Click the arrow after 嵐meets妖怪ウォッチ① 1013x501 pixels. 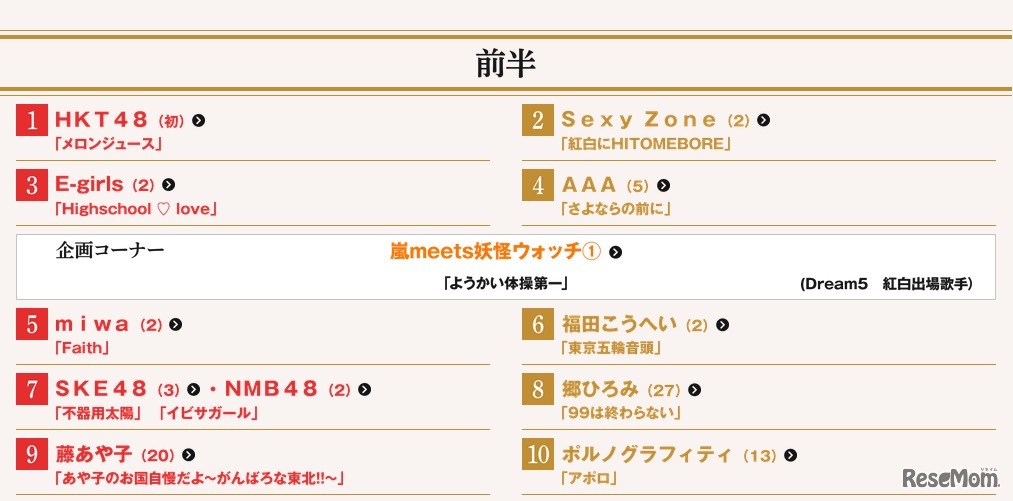pos(615,252)
